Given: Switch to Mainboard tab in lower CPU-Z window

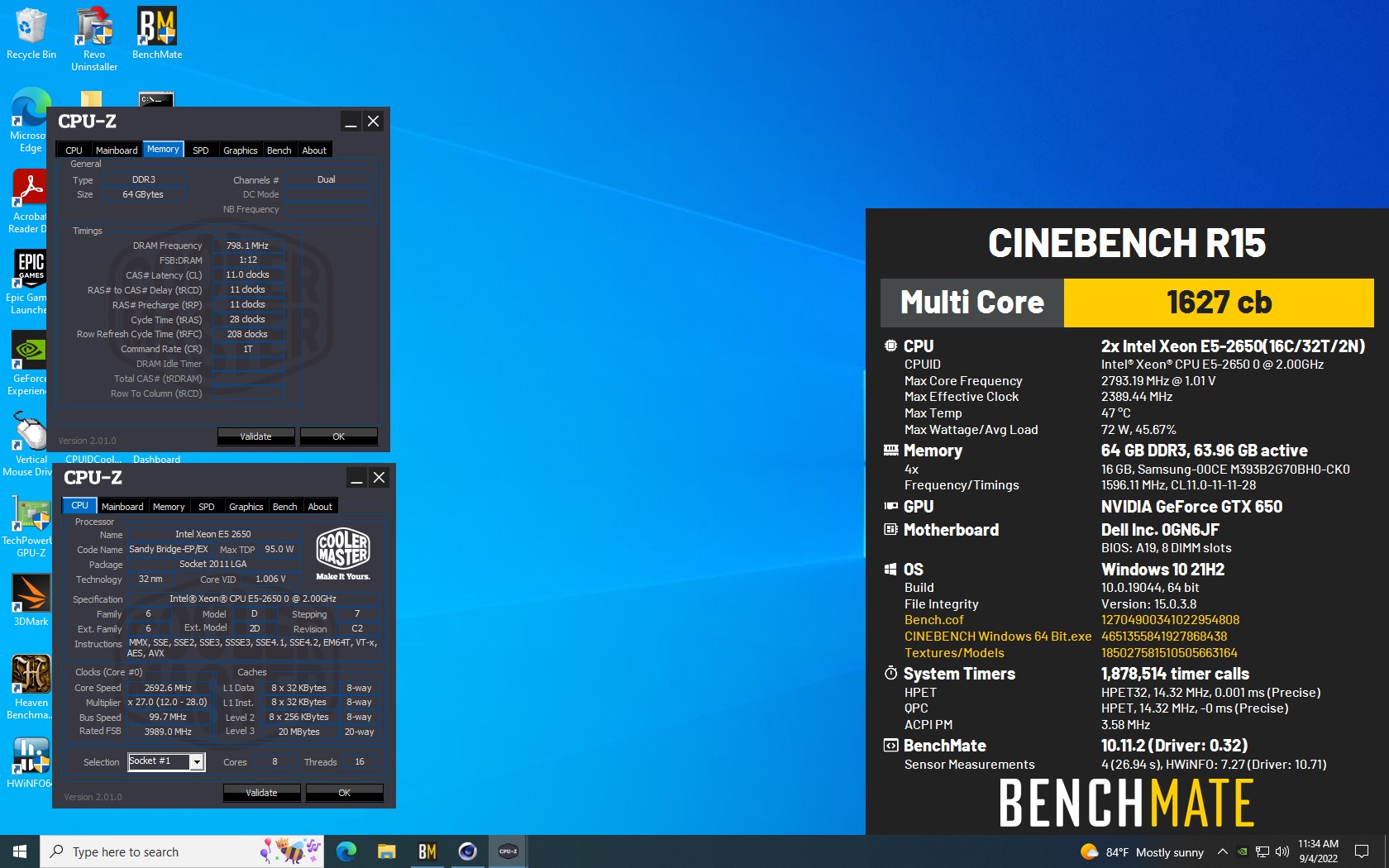Looking at the screenshot, I should [122, 507].
